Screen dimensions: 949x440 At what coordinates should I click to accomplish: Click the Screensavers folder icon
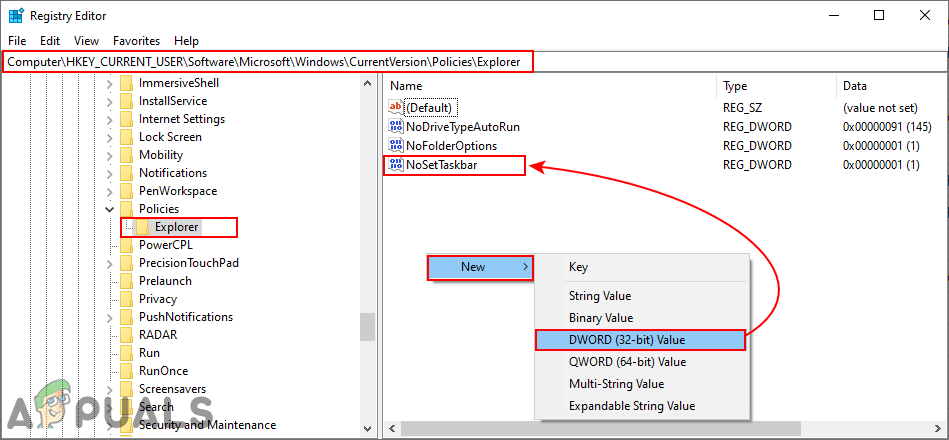[x=126, y=389]
